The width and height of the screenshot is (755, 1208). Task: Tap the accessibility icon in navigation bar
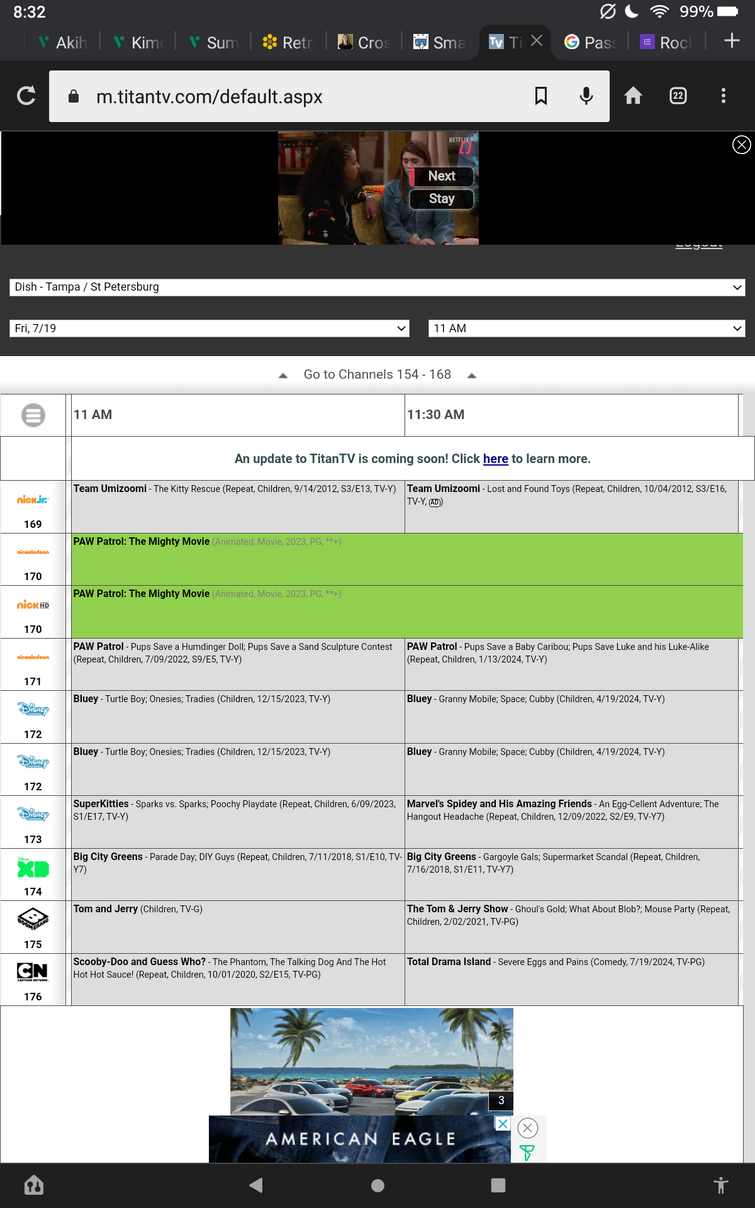click(721, 1185)
